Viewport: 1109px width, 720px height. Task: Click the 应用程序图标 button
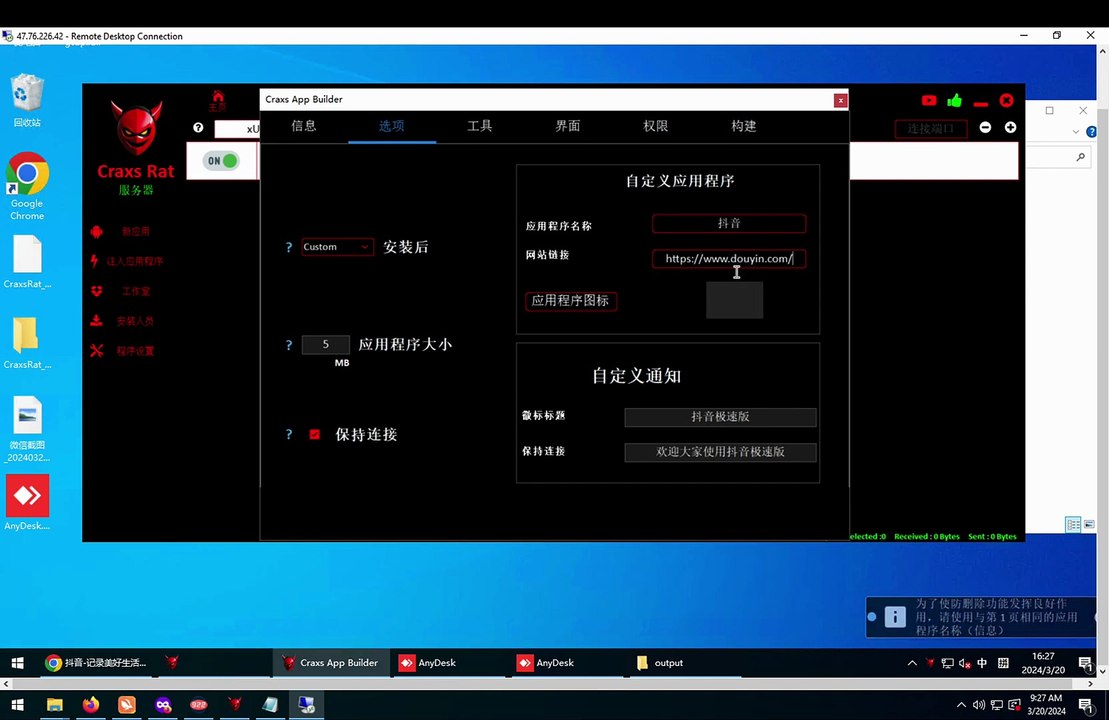tap(571, 301)
